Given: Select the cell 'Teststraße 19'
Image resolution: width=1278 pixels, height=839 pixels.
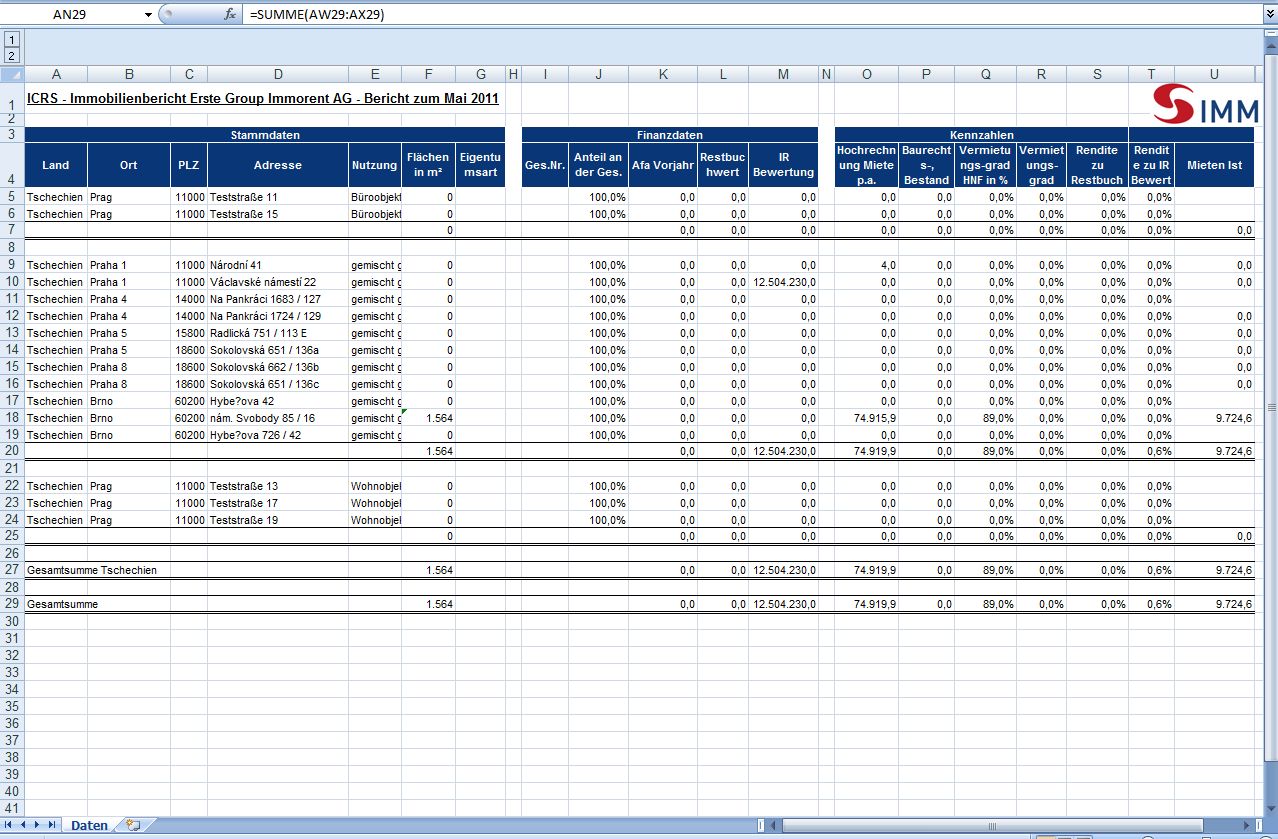Looking at the screenshot, I should (278, 520).
